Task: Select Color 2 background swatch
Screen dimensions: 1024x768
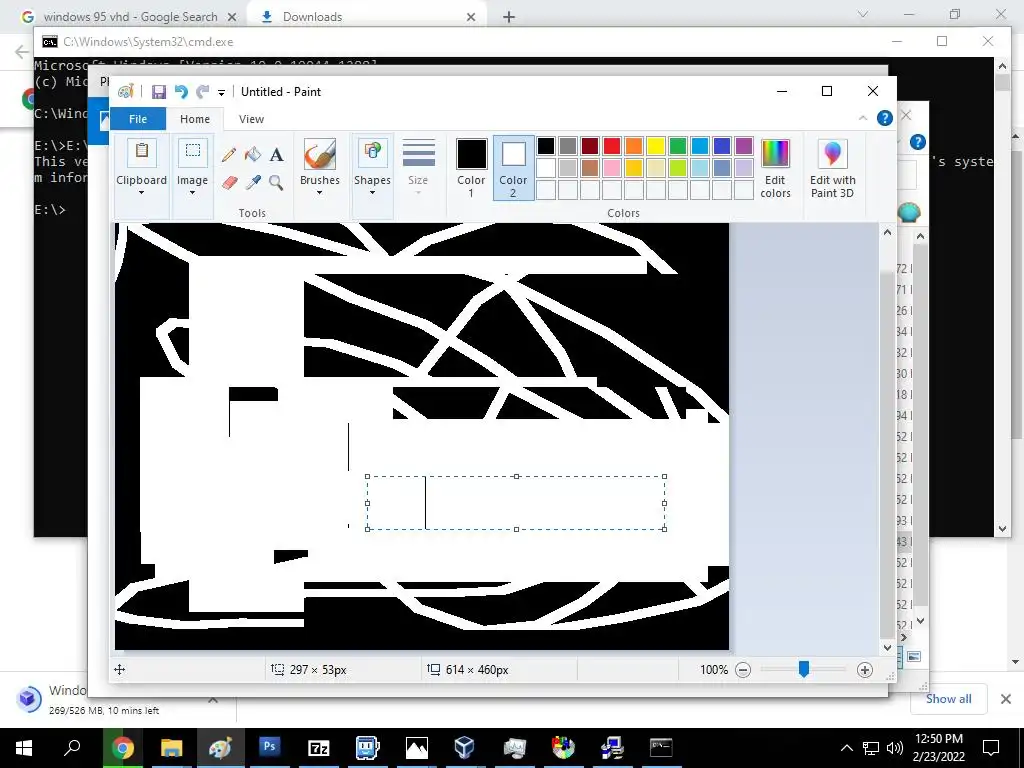Action: tap(513, 168)
